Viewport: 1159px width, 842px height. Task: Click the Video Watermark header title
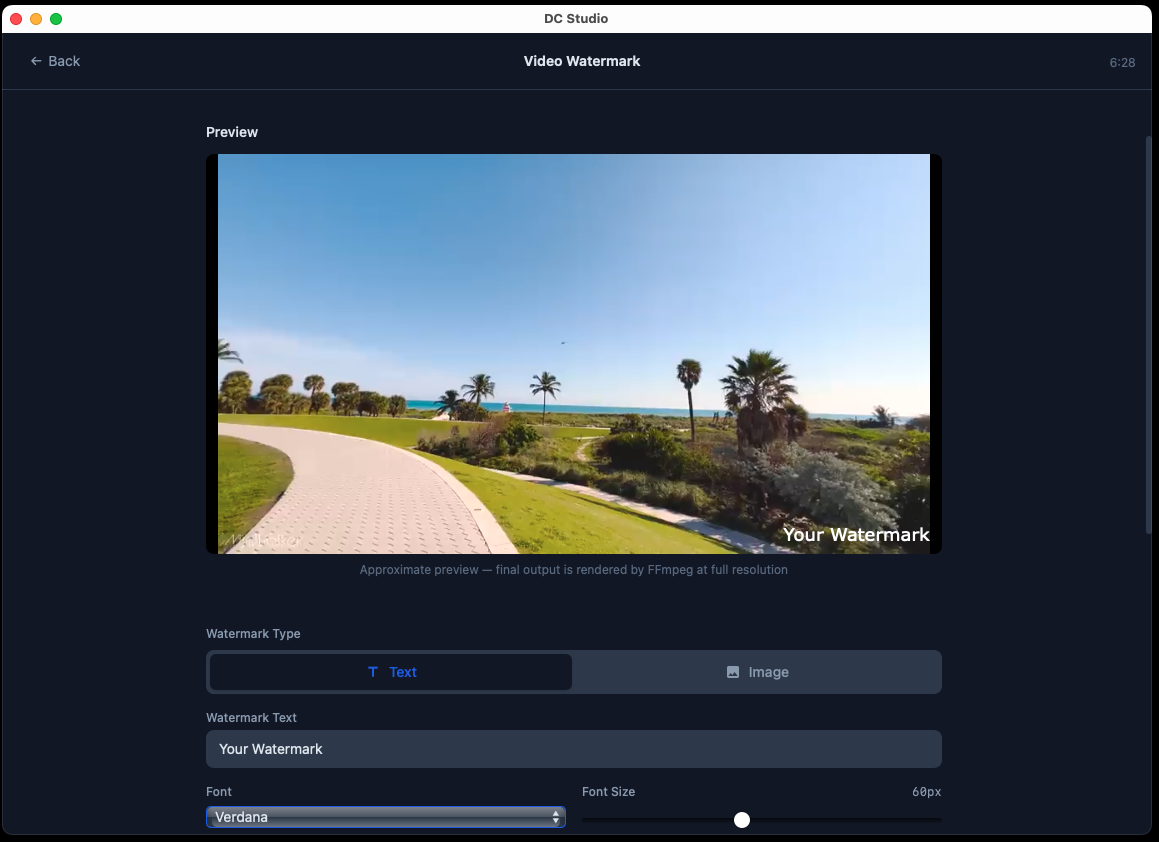pos(582,61)
